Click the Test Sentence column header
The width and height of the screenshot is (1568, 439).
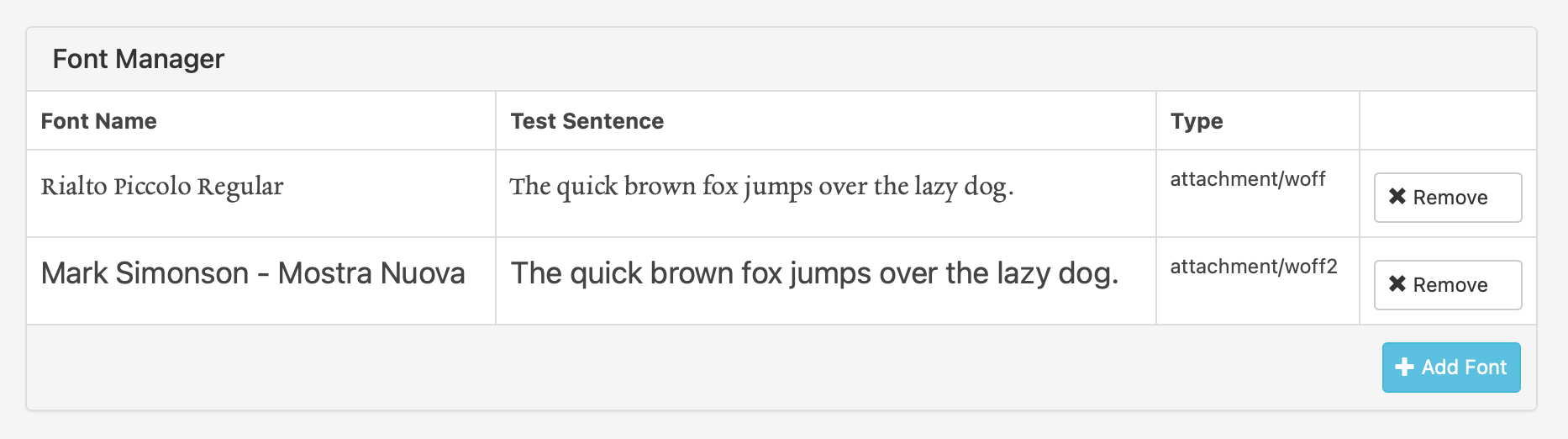click(587, 121)
